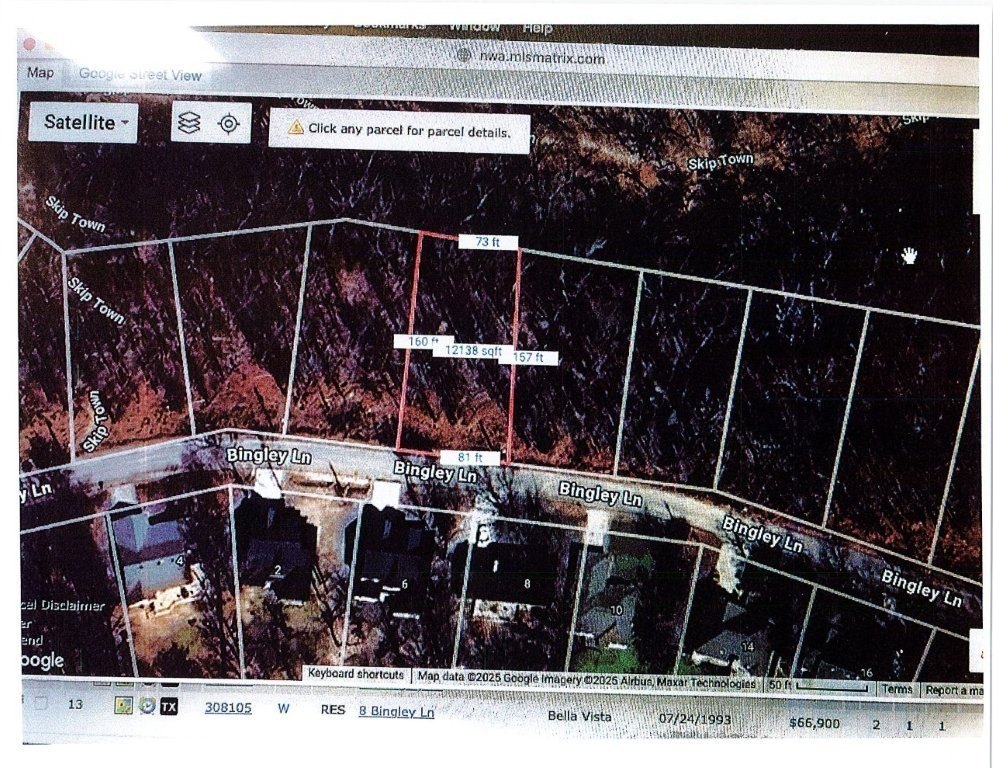Click the Google logo on the map
The width and height of the screenshot is (993, 768).
tap(40, 660)
